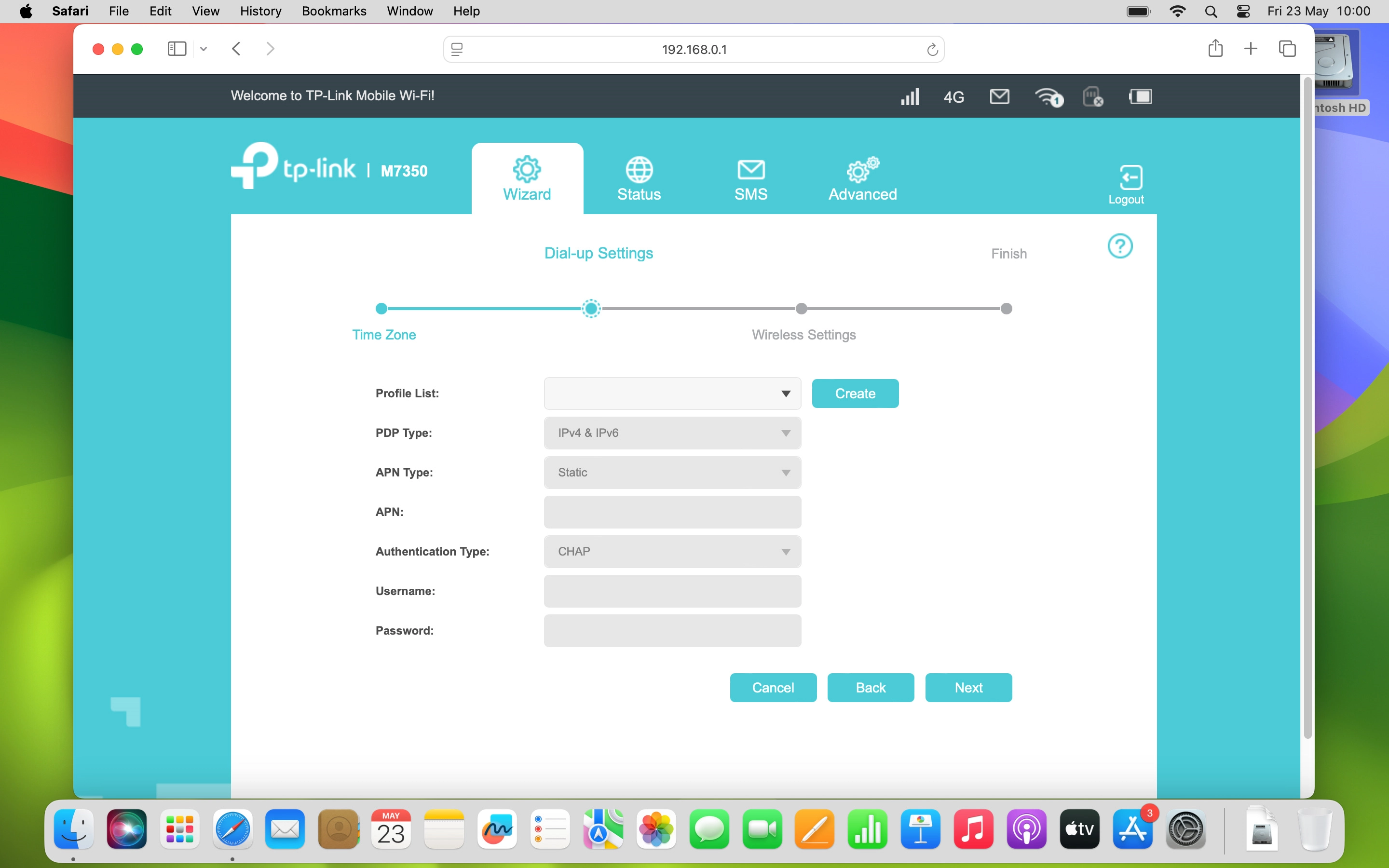
Task: Expand the Profile List dropdown
Action: [671, 394]
